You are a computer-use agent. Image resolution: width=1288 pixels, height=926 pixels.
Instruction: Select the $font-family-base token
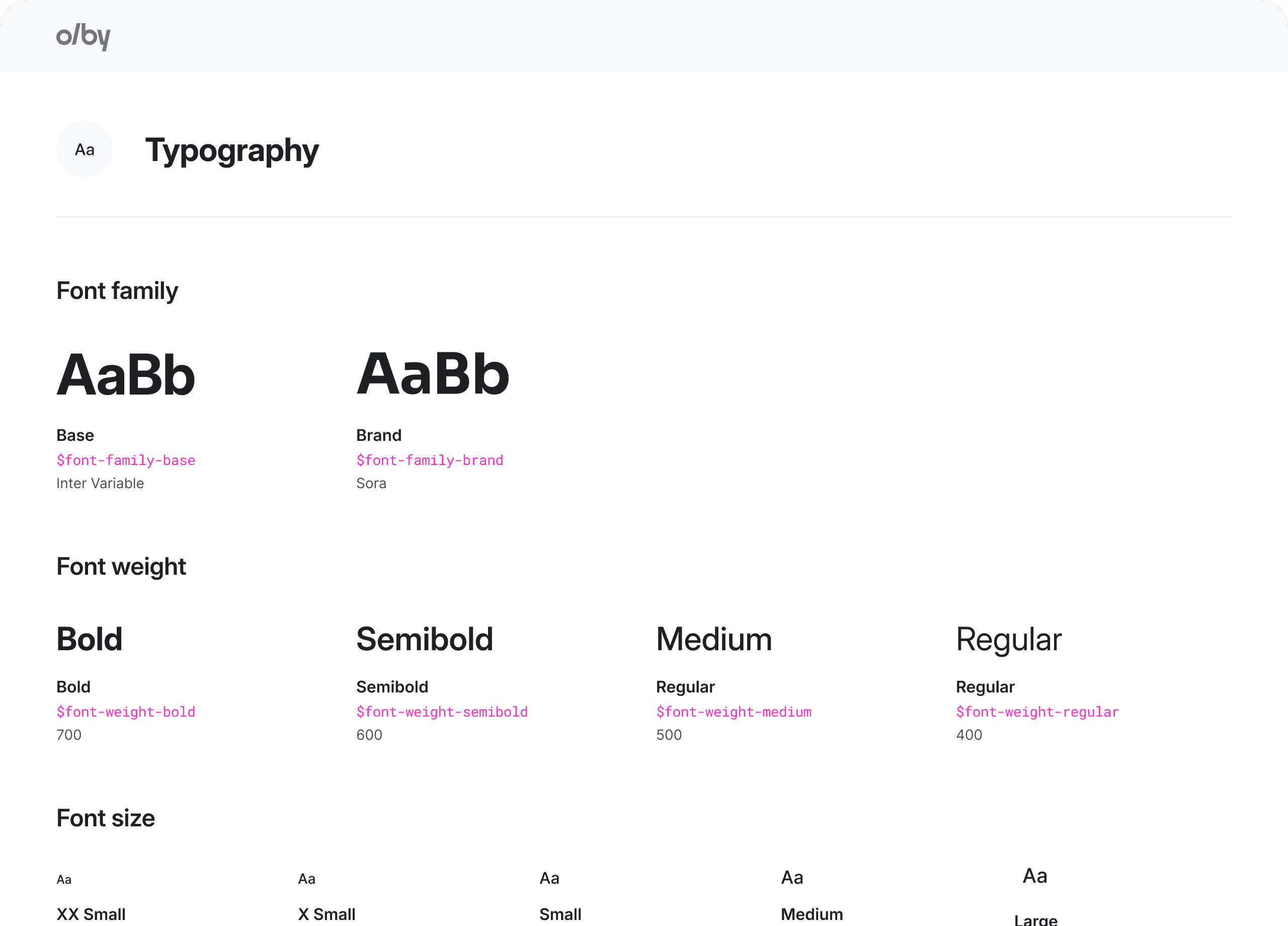(125, 460)
